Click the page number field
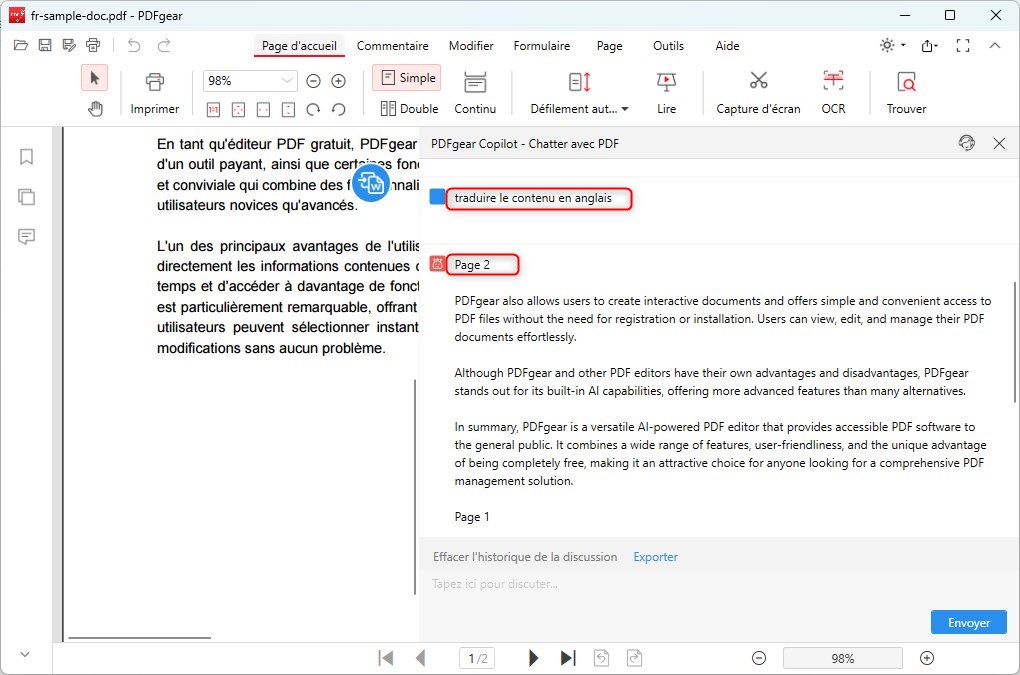Image resolution: width=1020 pixels, height=675 pixels. coord(477,658)
